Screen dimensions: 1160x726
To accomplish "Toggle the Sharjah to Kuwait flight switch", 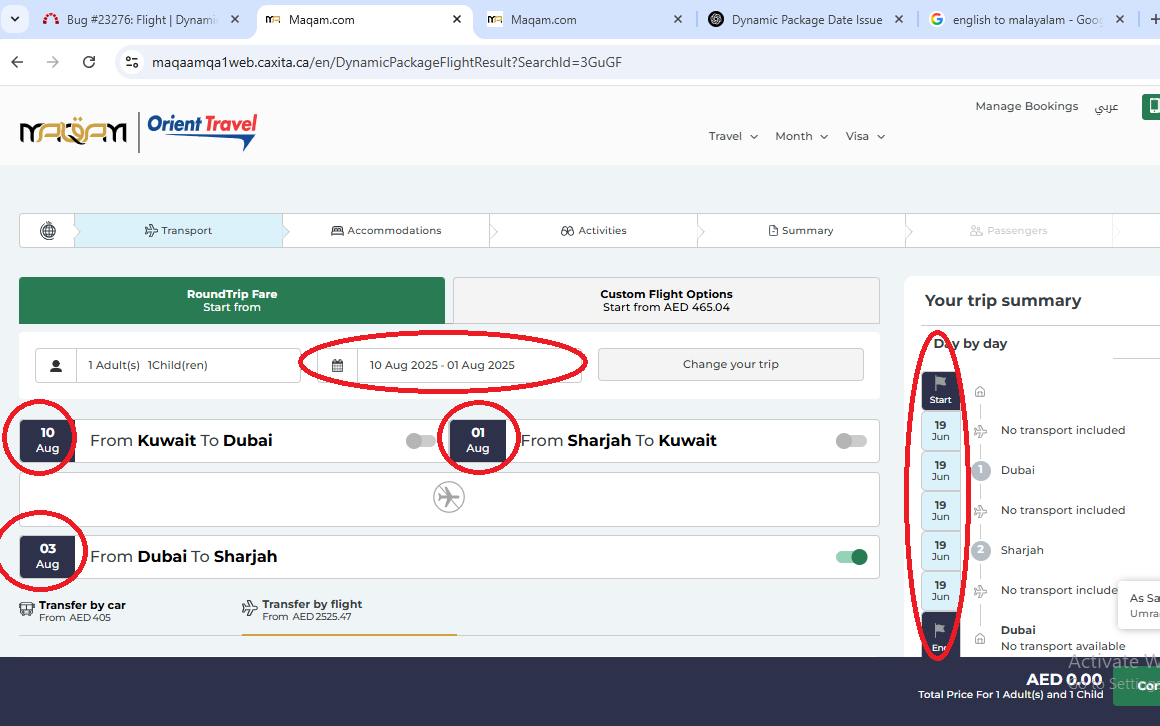I will point(850,441).
